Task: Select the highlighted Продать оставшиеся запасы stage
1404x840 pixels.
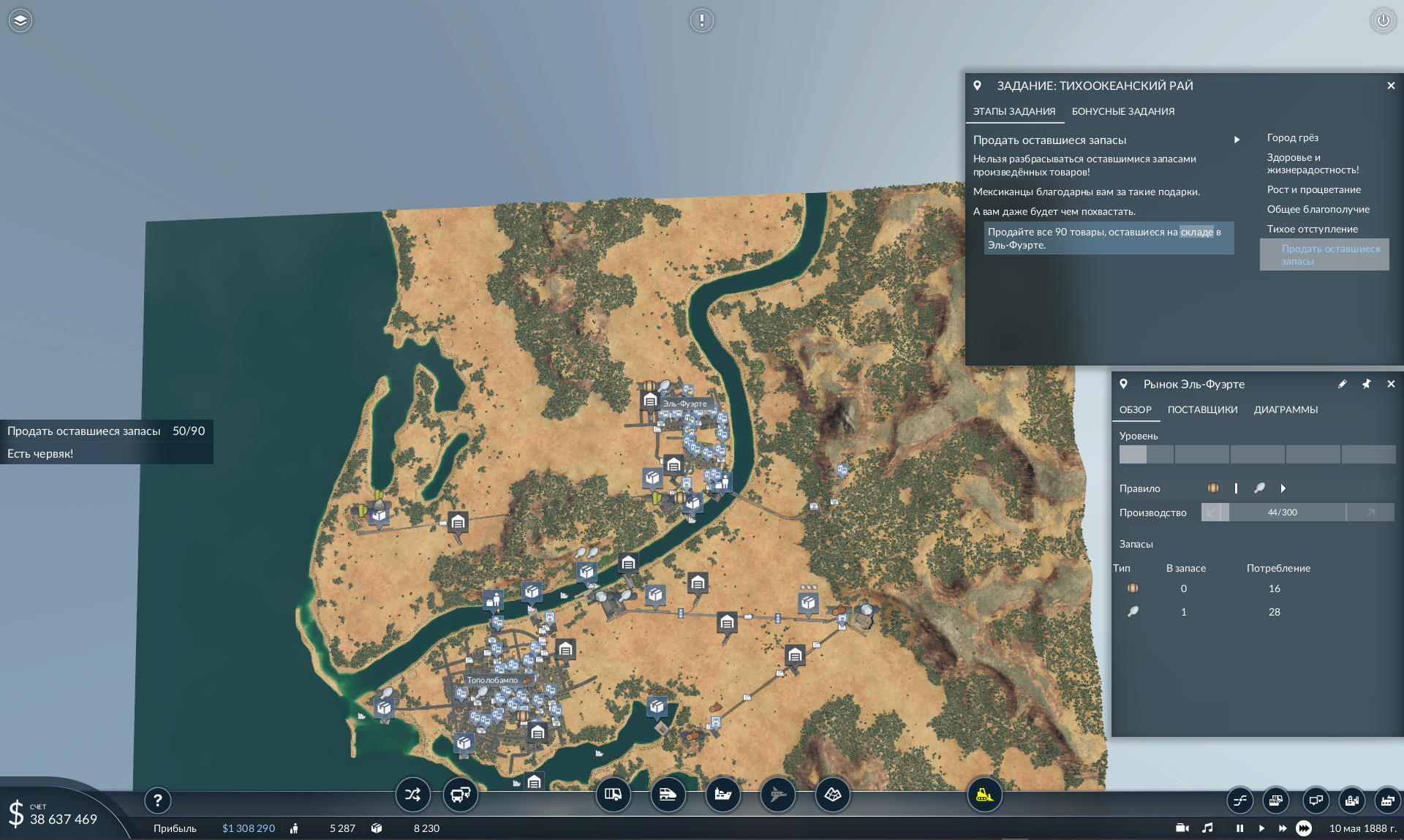Action: click(x=1324, y=254)
